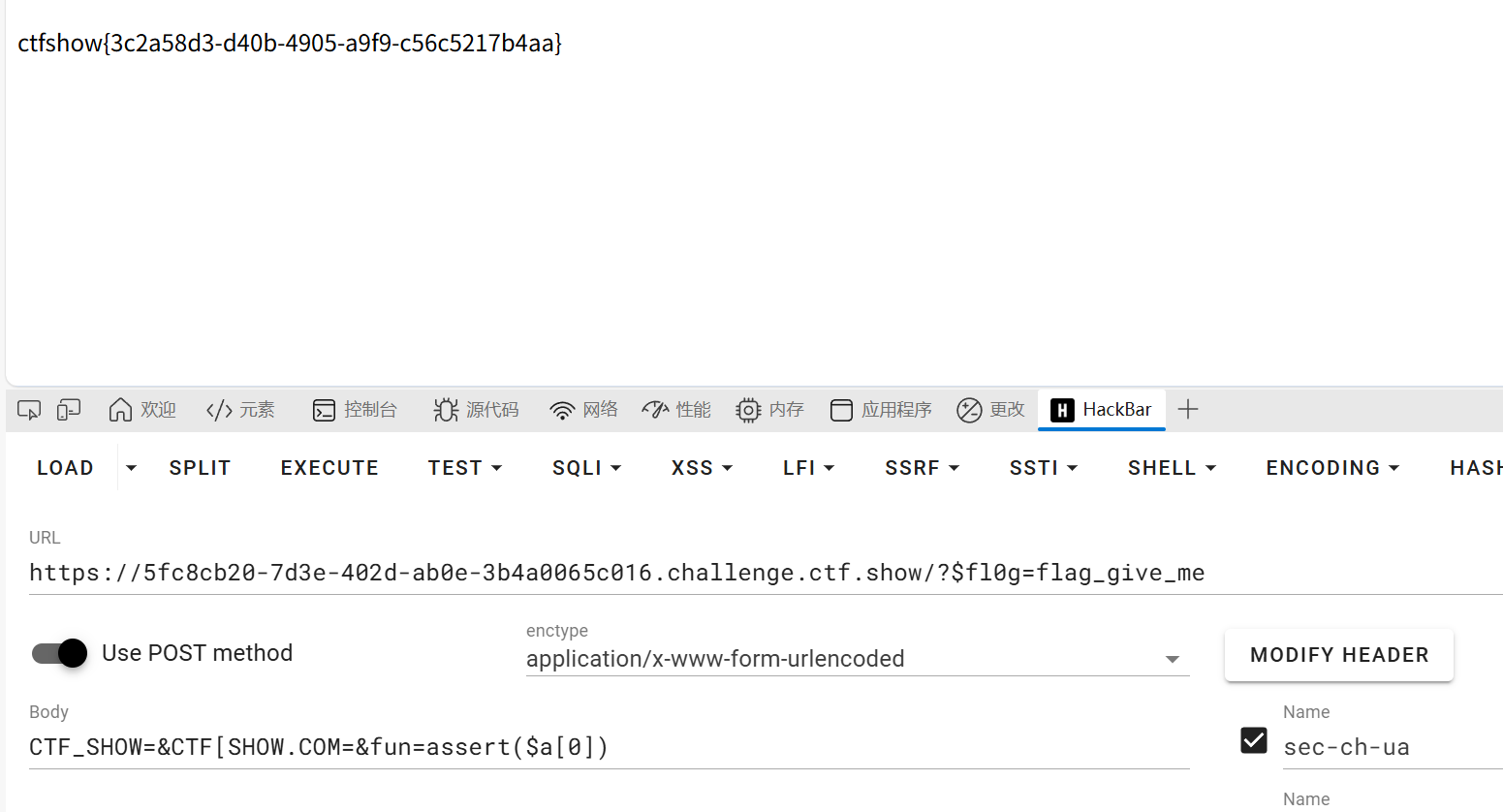The height and width of the screenshot is (812, 1503).
Task: Uncheck the sec-ch-ua header checkbox
Action: coord(1254,740)
